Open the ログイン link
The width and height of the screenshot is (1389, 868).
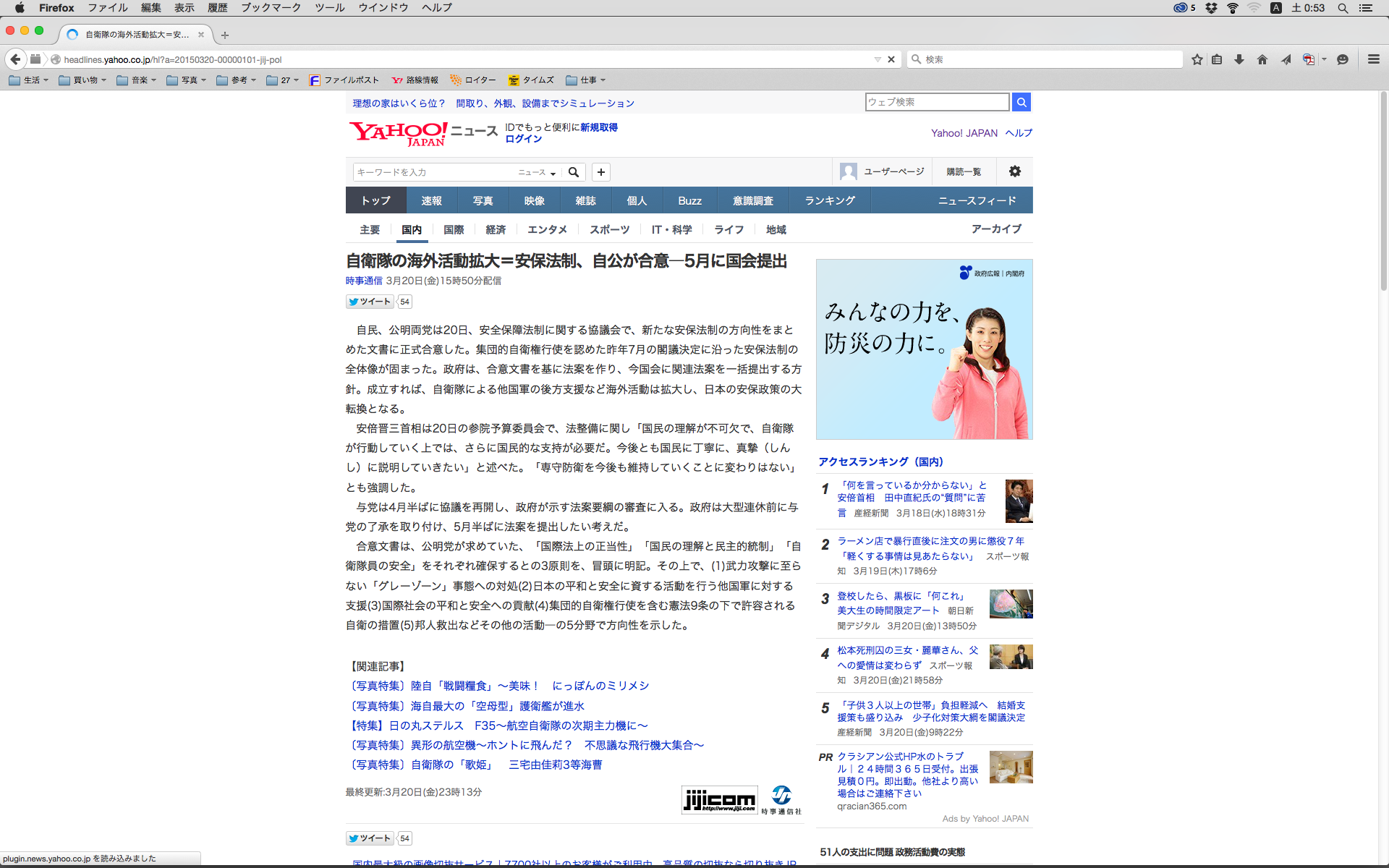pyautogui.click(x=523, y=139)
